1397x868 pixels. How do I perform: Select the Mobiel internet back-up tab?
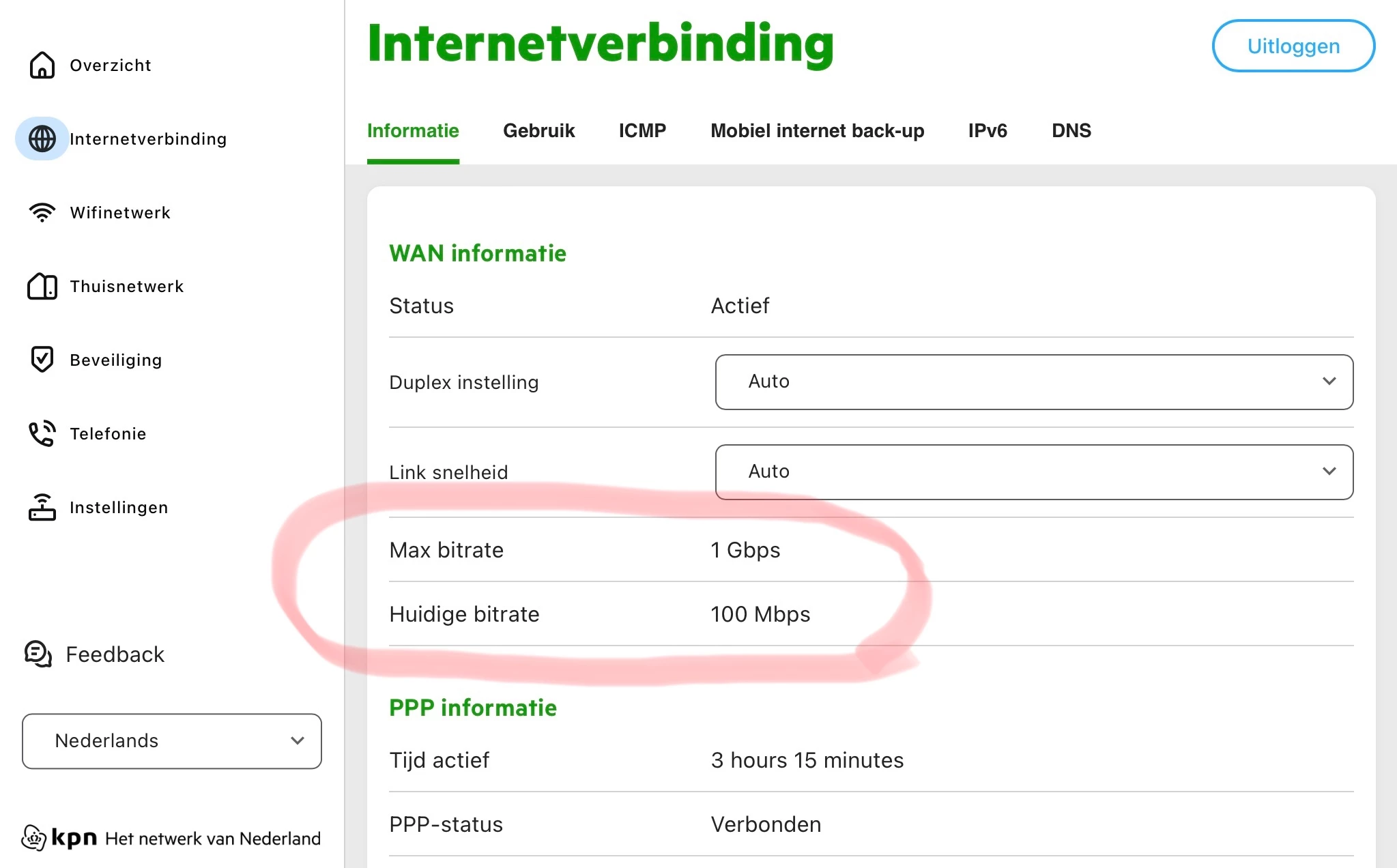click(x=817, y=130)
